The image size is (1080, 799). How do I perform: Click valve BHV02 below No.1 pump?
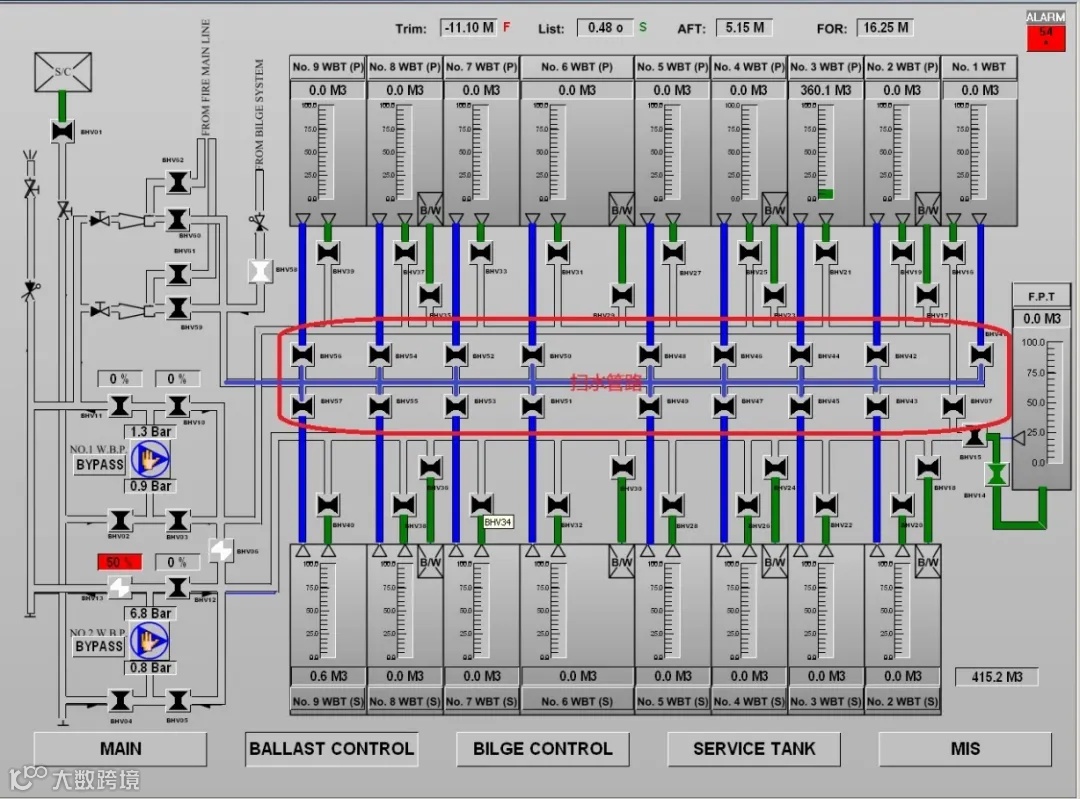click(120, 520)
